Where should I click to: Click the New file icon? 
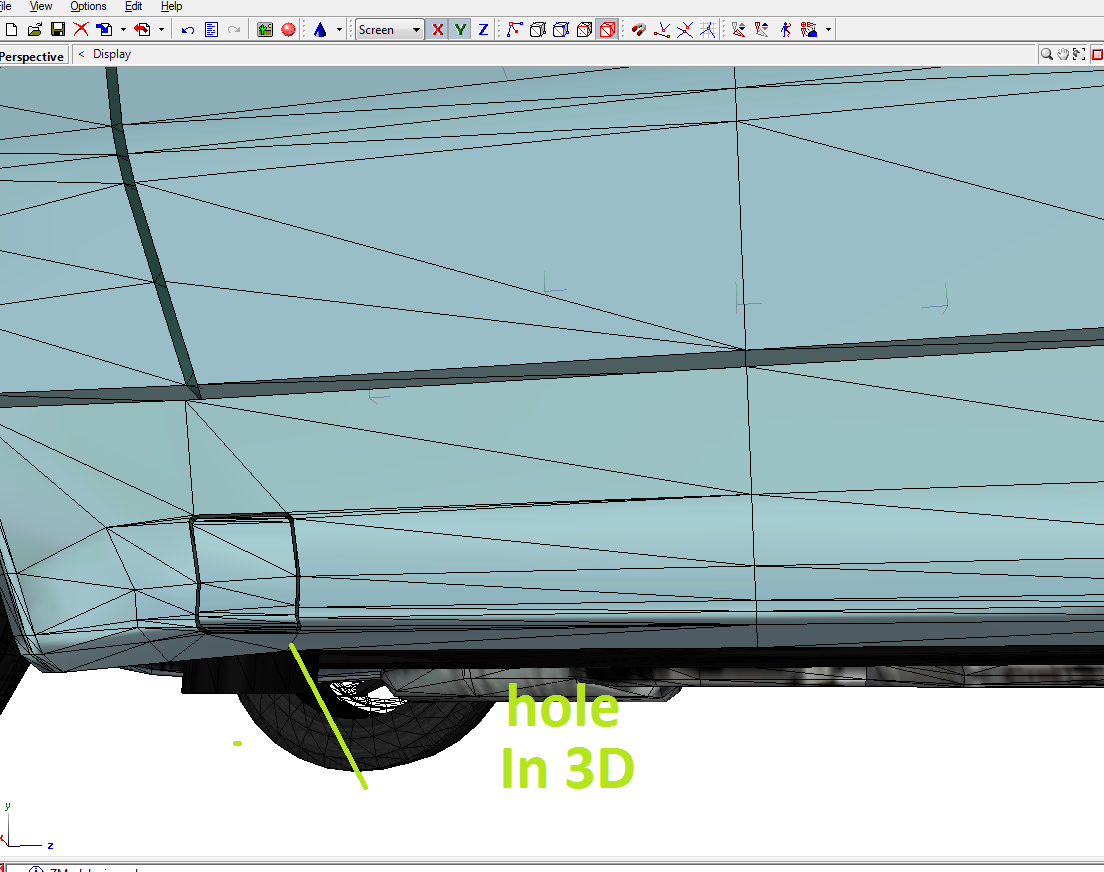point(11,30)
